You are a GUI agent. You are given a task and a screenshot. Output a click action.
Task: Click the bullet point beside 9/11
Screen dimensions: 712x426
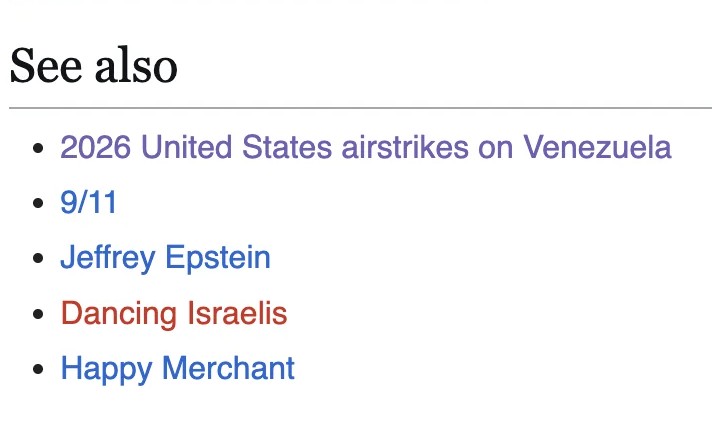click(x=39, y=204)
